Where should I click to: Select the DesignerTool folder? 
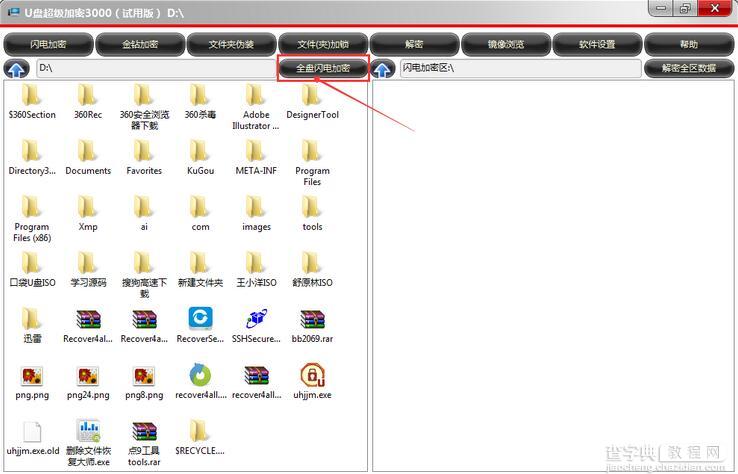(312, 102)
